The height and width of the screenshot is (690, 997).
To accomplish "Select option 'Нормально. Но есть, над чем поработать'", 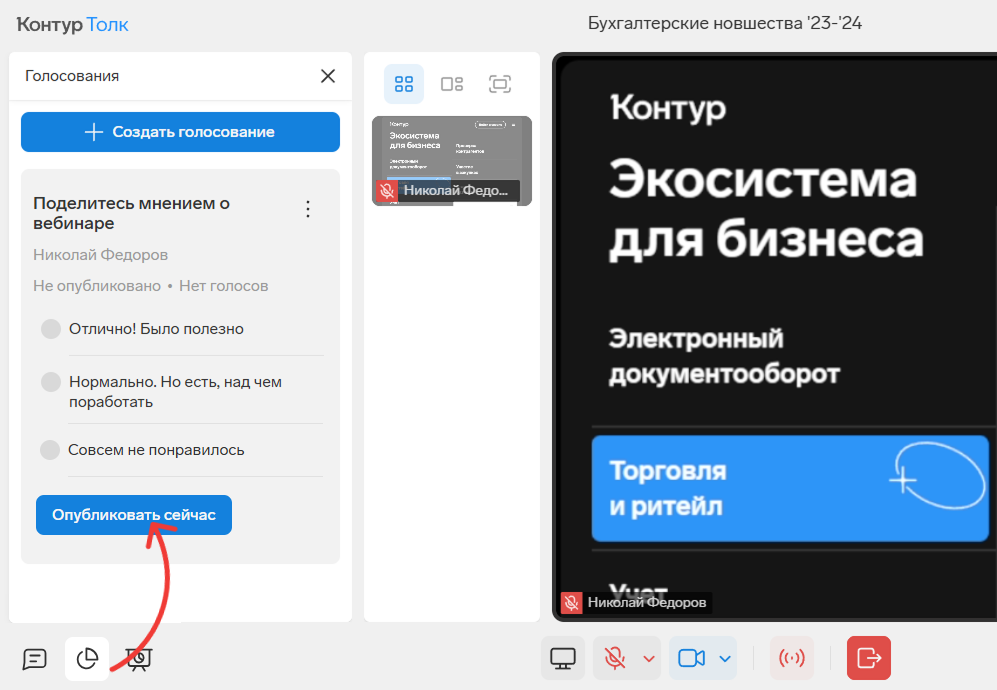I will pos(50,382).
